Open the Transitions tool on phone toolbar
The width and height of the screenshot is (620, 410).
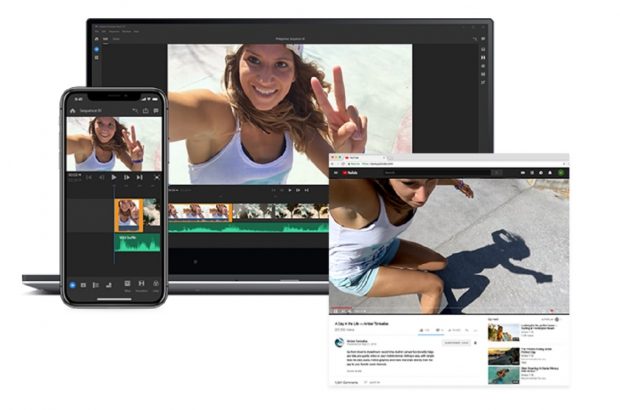pyautogui.click(x=141, y=285)
